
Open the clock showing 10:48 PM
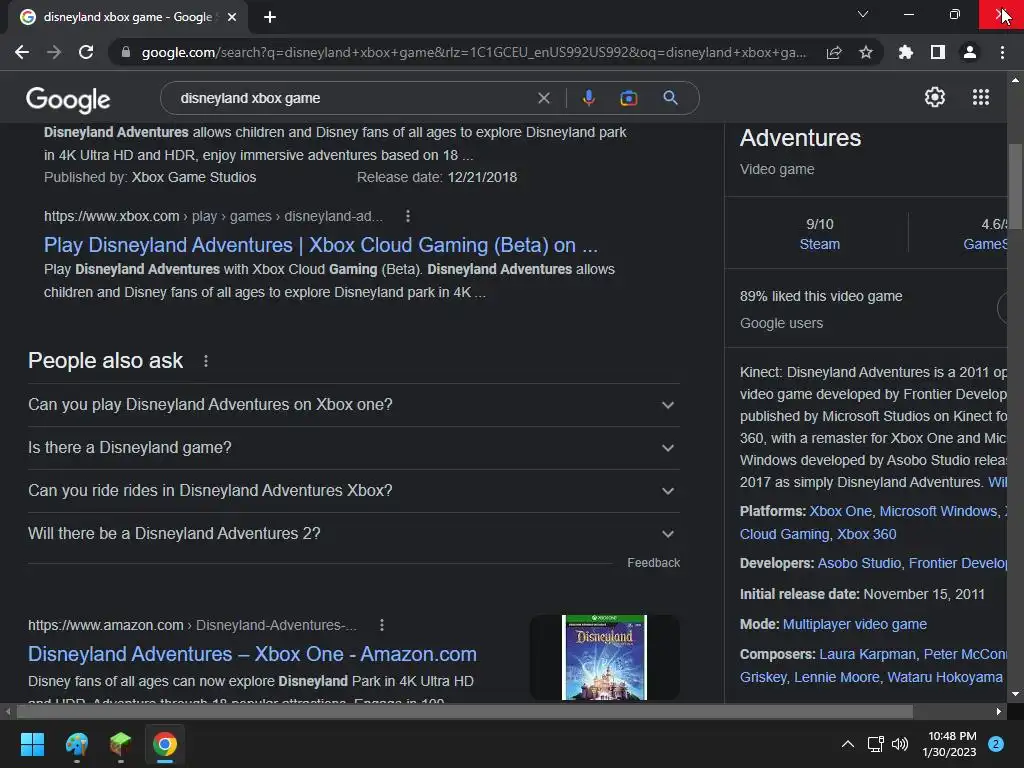[x=950, y=744]
